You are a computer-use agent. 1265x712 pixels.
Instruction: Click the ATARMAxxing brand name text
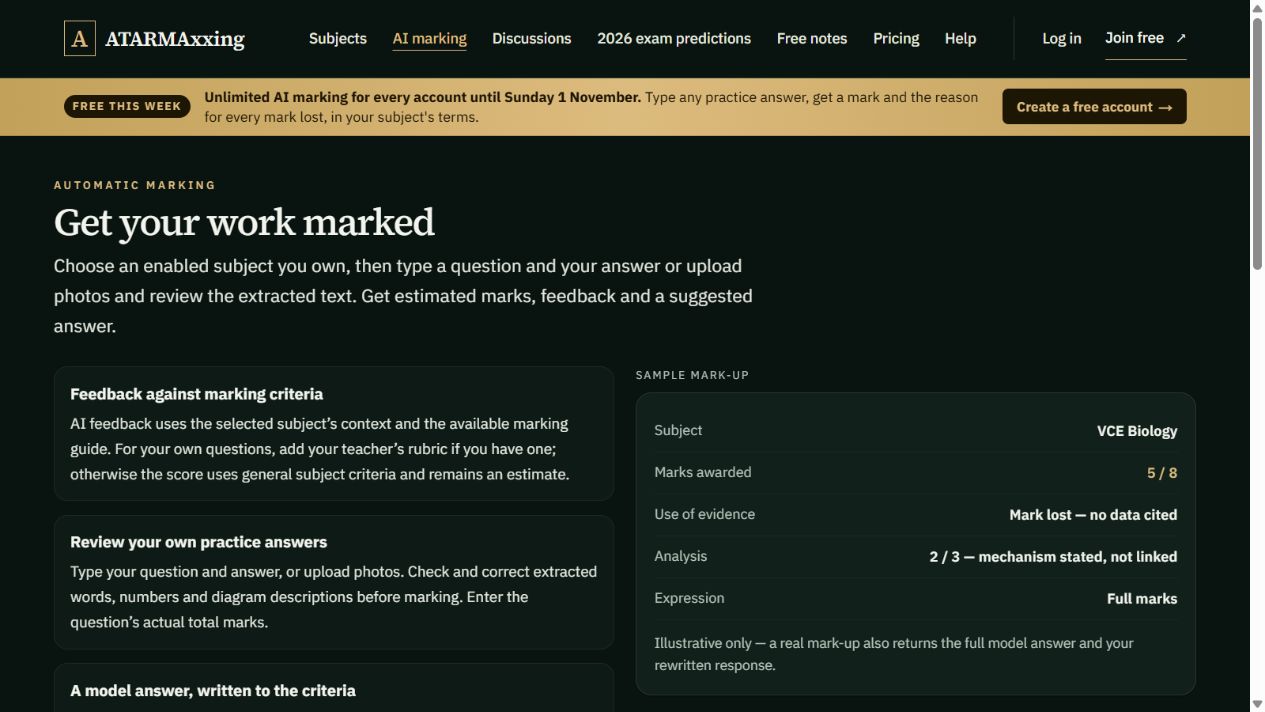tap(175, 39)
